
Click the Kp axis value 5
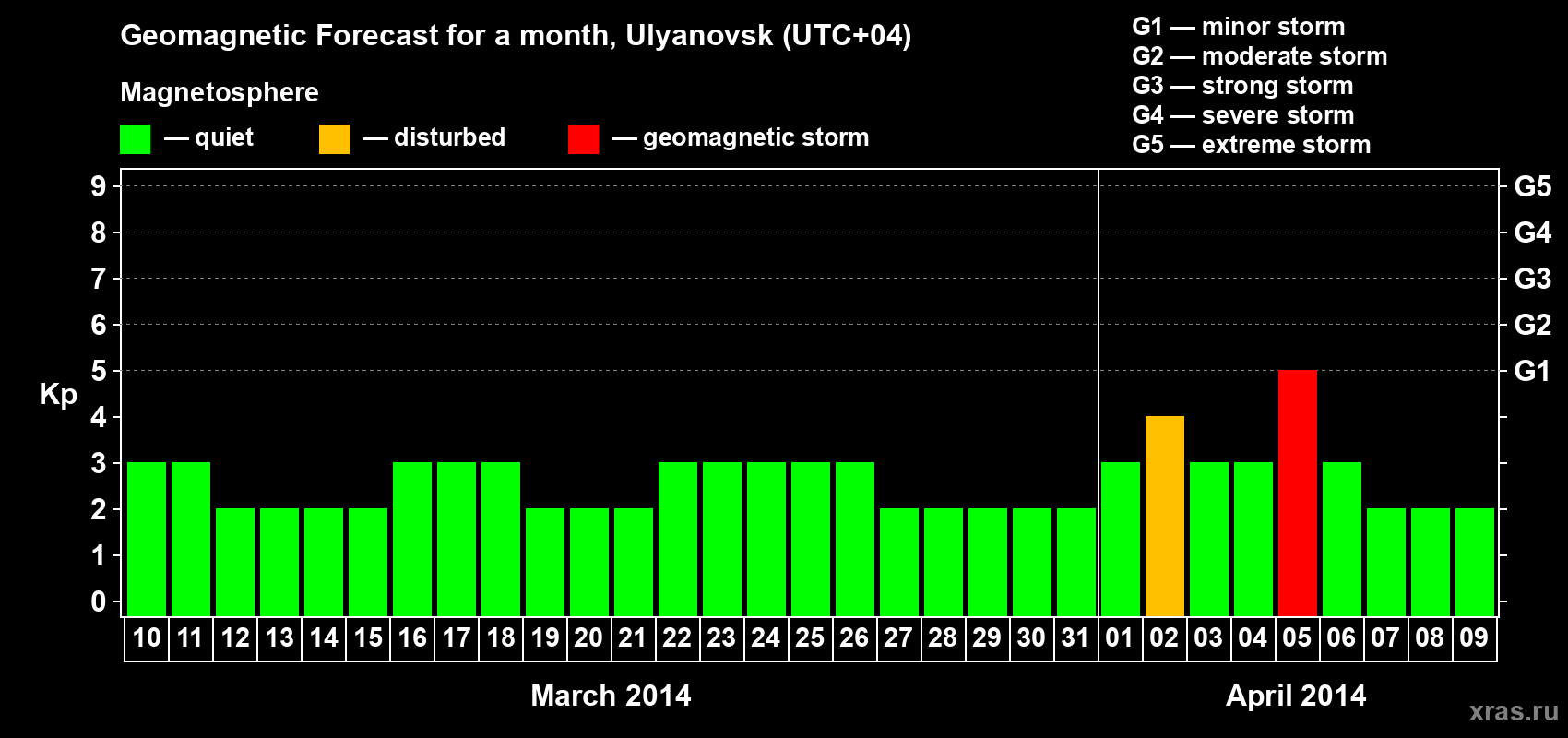tap(99, 371)
